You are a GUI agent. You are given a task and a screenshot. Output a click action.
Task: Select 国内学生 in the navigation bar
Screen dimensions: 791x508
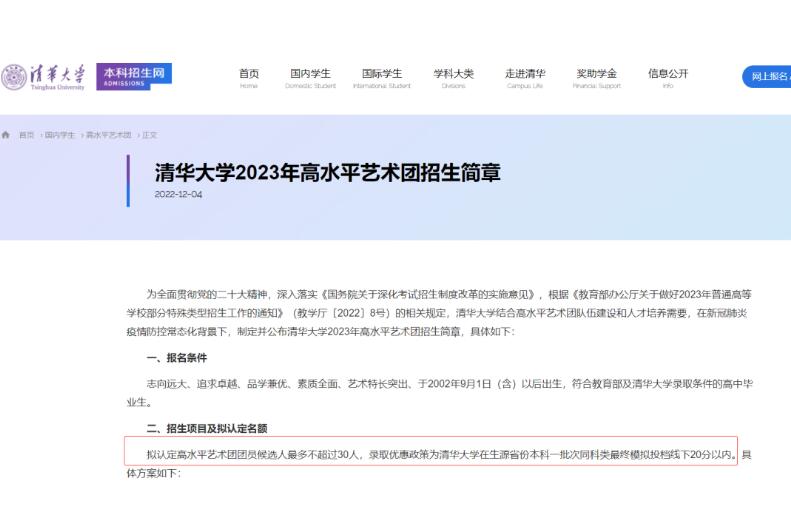[x=310, y=78]
